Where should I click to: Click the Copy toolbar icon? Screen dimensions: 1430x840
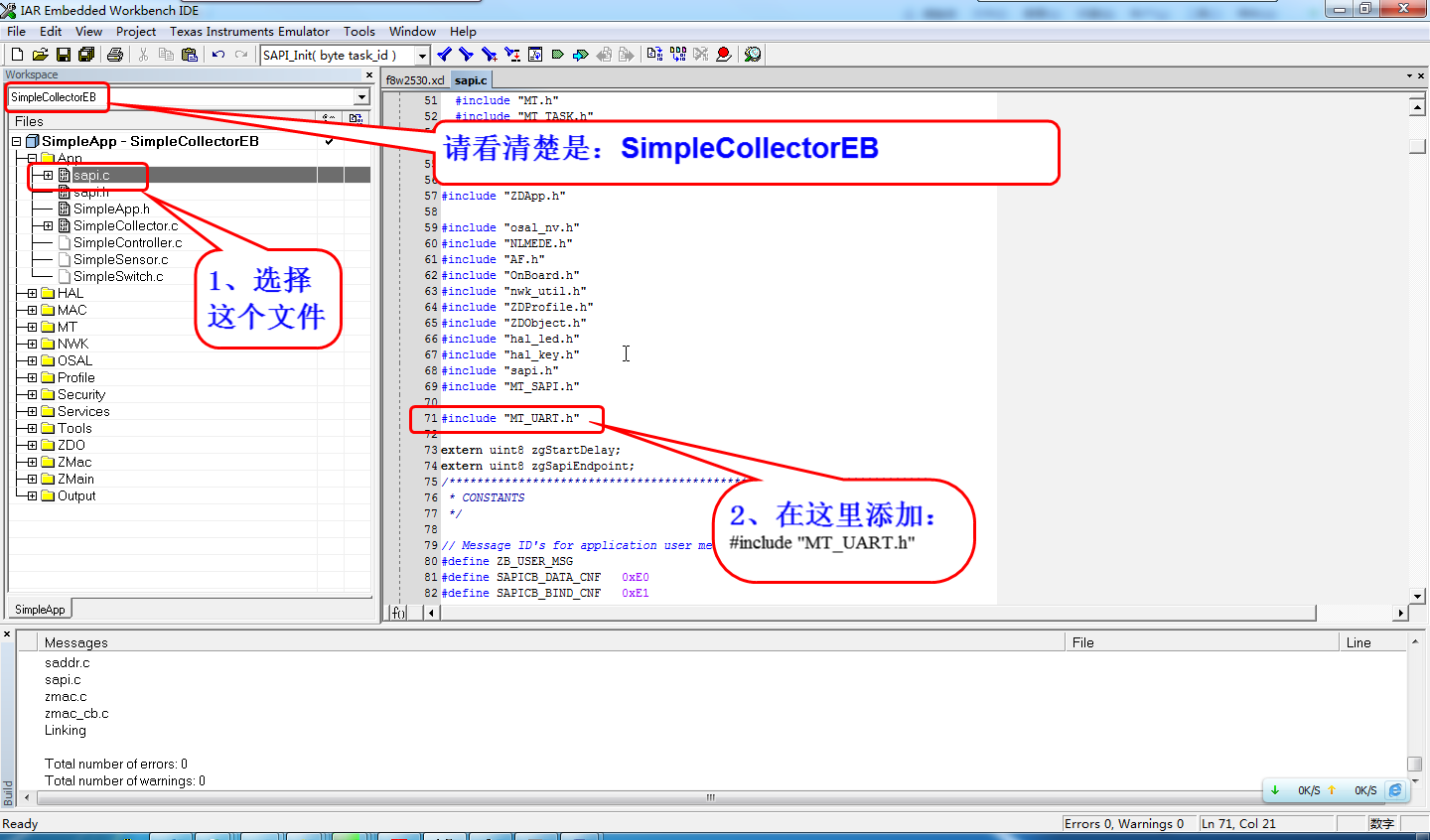coord(166,55)
